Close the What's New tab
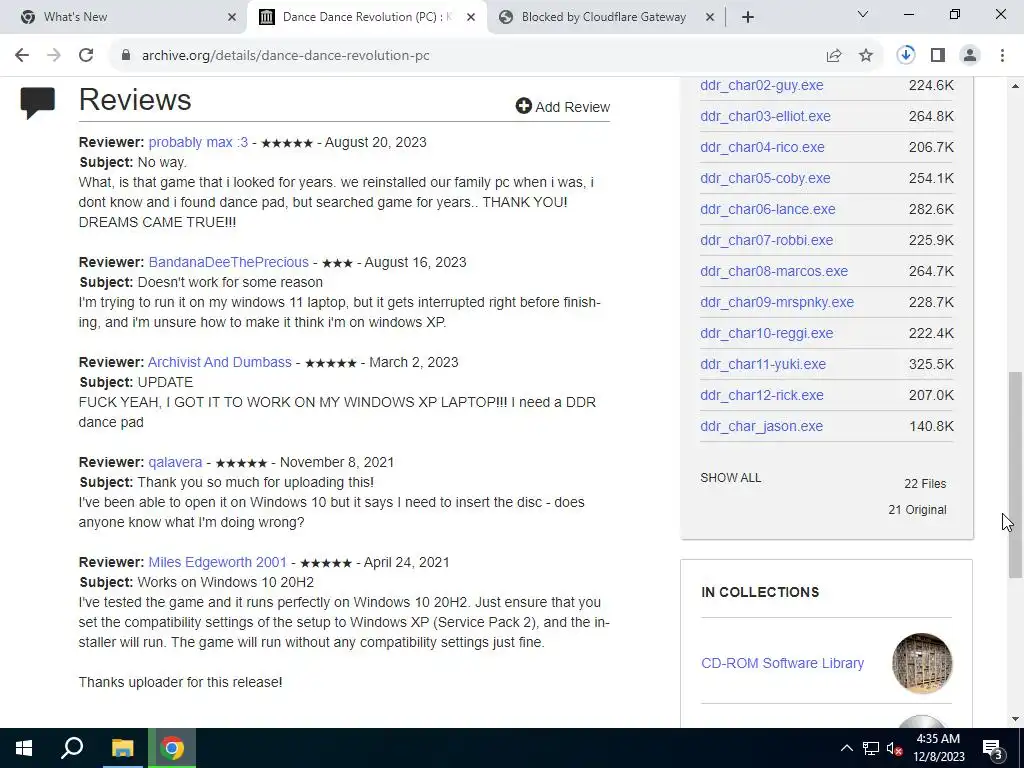 point(232,17)
